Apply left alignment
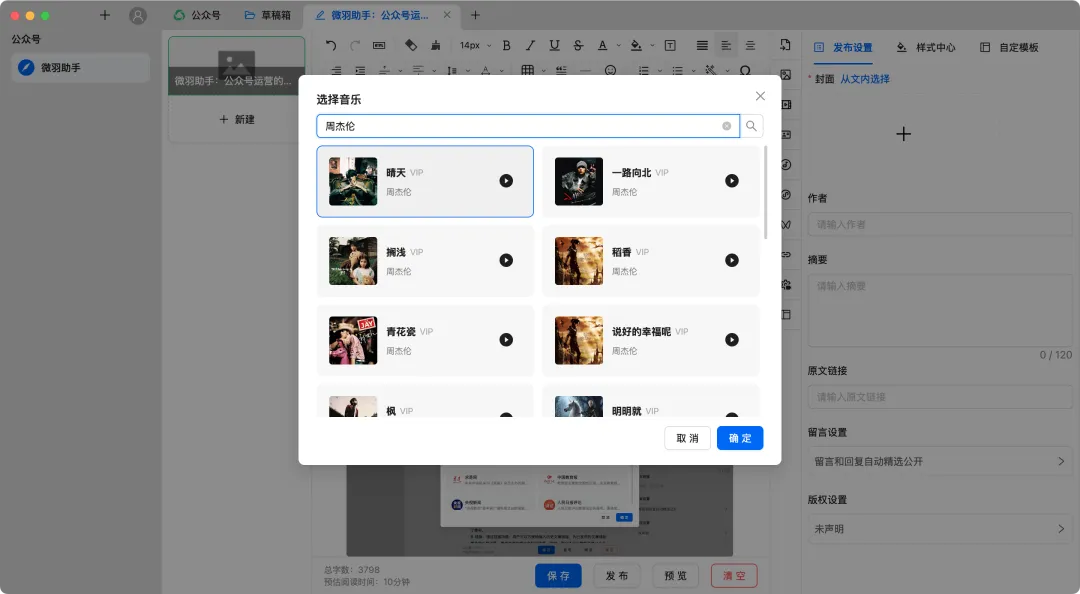 tap(726, 45)
